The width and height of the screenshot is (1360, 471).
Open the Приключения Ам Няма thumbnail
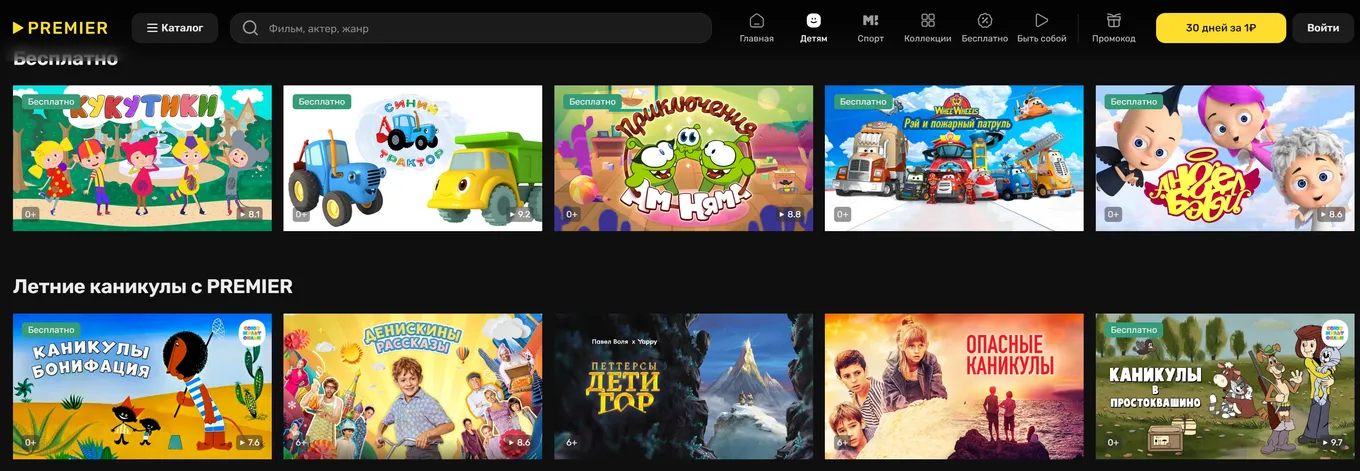coord(684,158)
